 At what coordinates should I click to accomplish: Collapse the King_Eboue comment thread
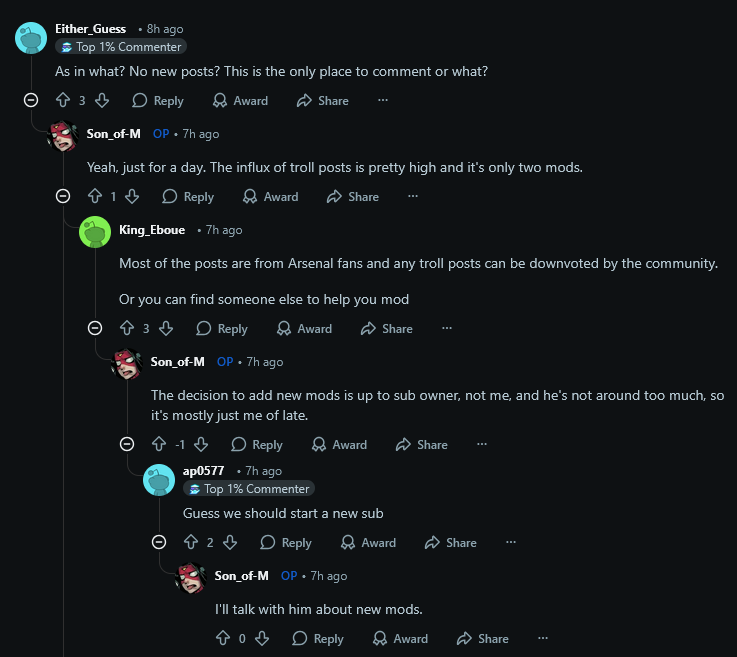(95, 328)
